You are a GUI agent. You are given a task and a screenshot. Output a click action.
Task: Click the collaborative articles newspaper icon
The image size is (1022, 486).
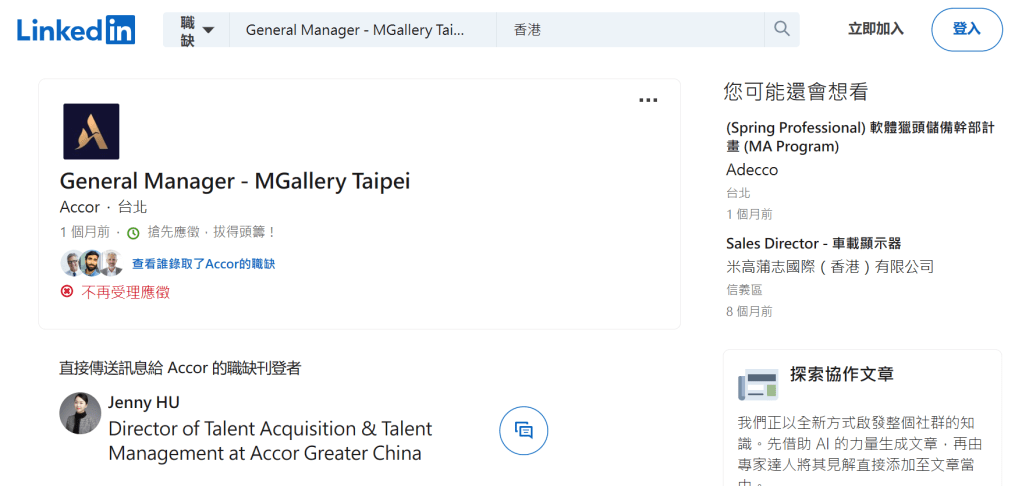coord(758,384)
